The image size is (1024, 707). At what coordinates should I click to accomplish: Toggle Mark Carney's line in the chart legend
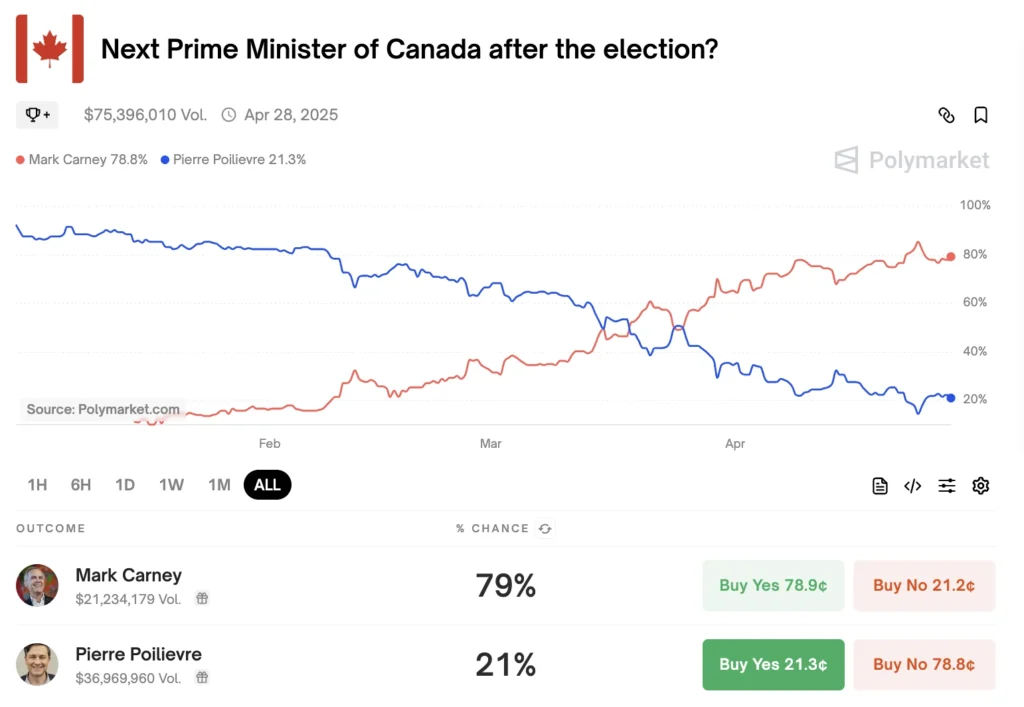coord(80,159)
